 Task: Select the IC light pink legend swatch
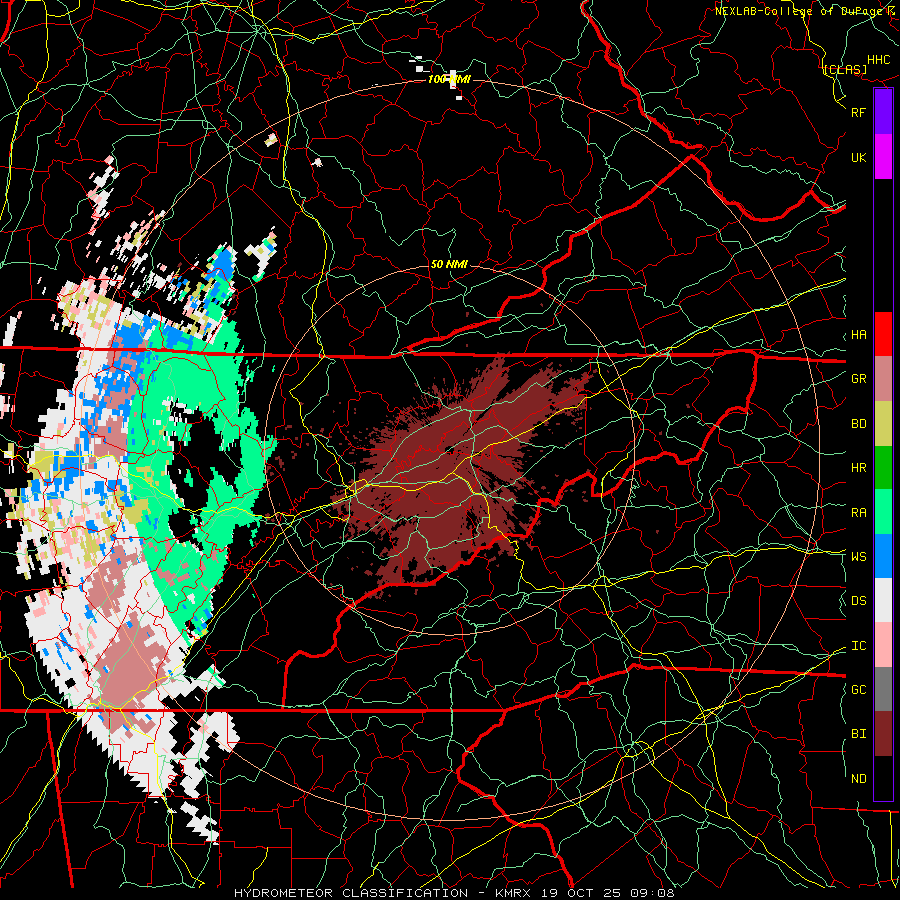883,645
